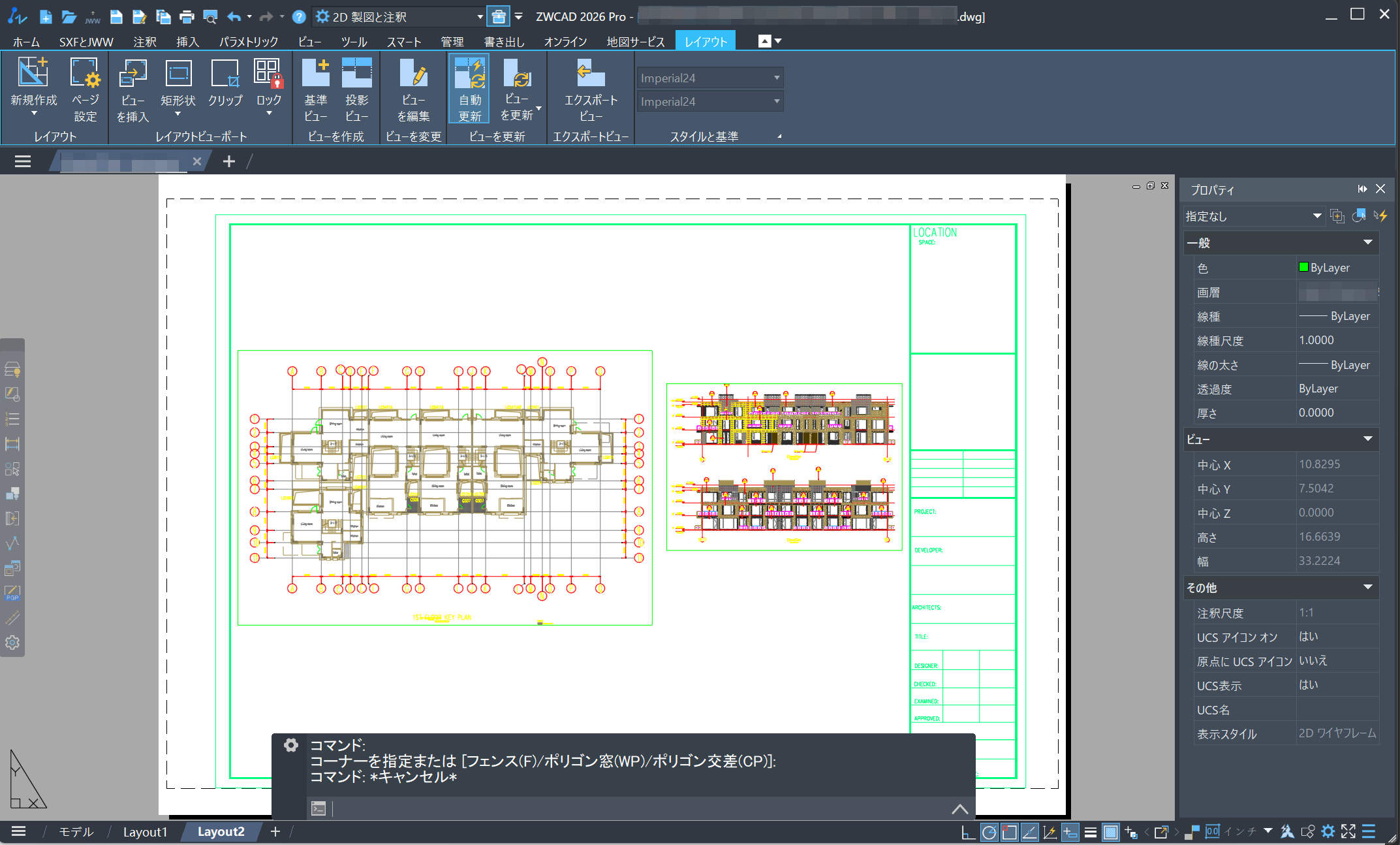The image size is (1400, 845).
Task: Toggle polar tracking in status bar
Action: click(x=989, y=832)
